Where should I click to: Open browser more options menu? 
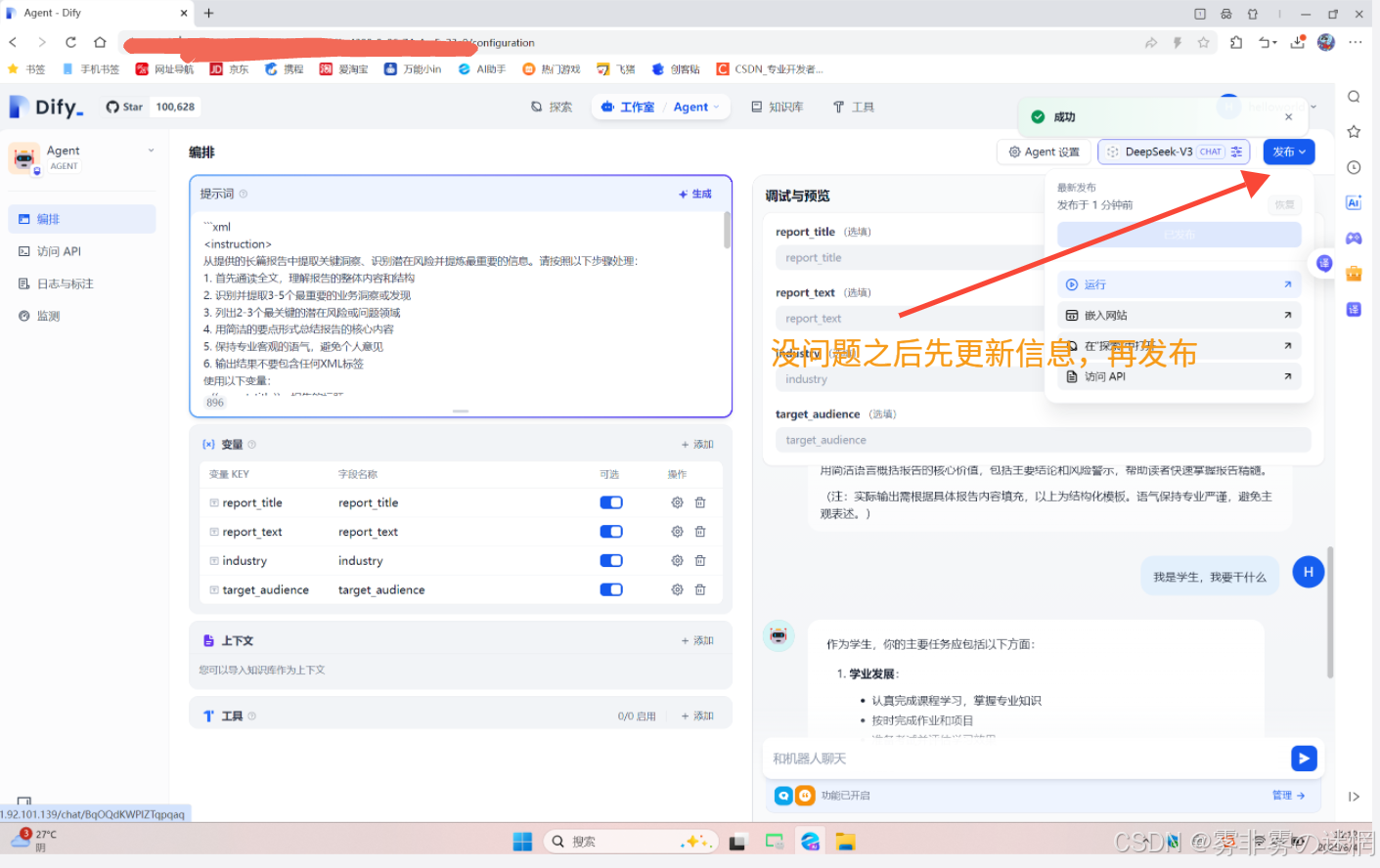click(x=1355, y=42)
